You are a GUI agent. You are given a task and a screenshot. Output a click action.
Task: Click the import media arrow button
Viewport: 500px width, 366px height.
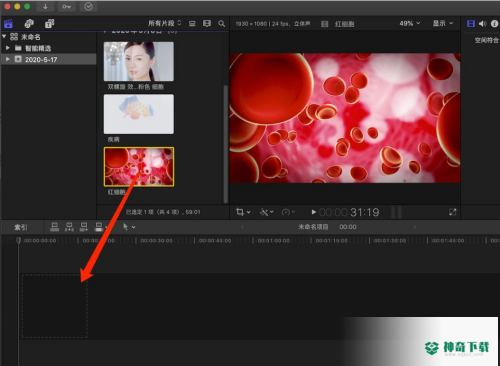click(45, 7)
